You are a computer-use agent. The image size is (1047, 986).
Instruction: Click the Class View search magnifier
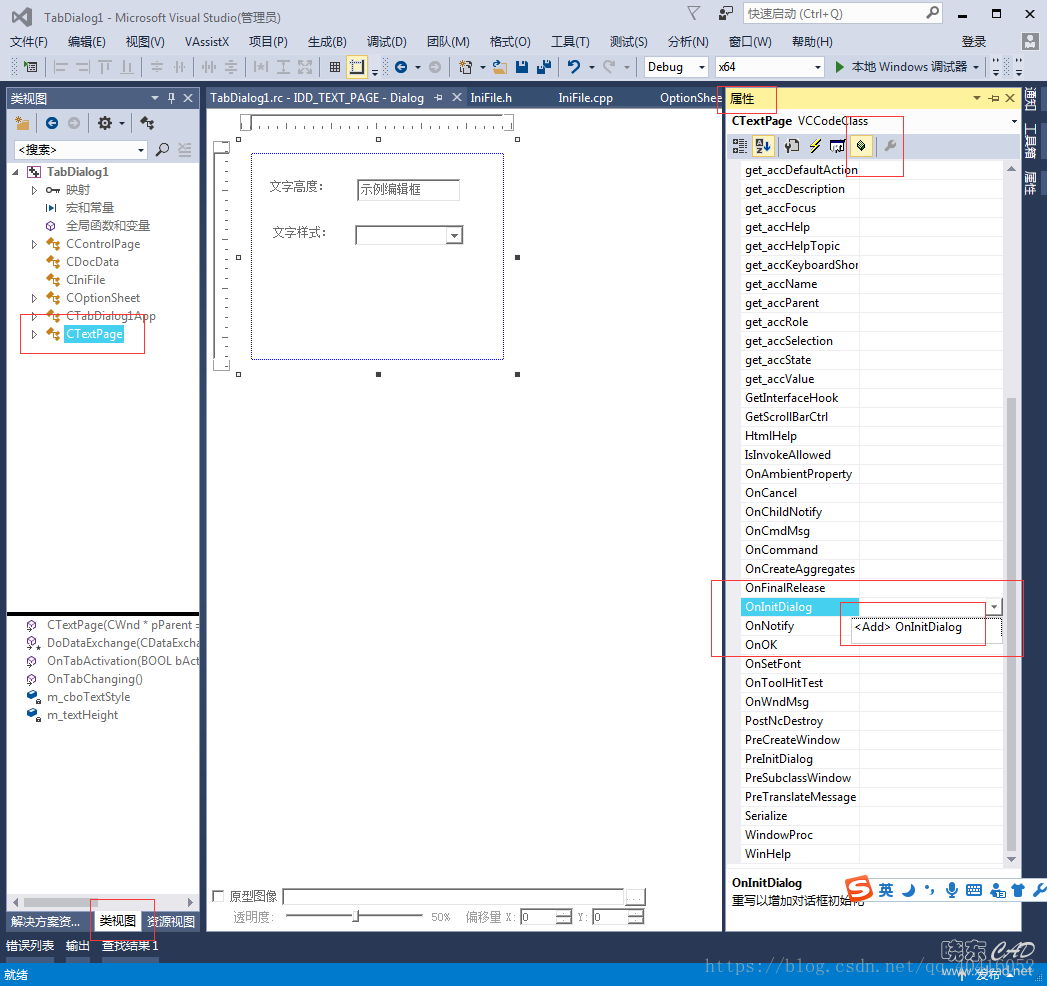[162, 150]
